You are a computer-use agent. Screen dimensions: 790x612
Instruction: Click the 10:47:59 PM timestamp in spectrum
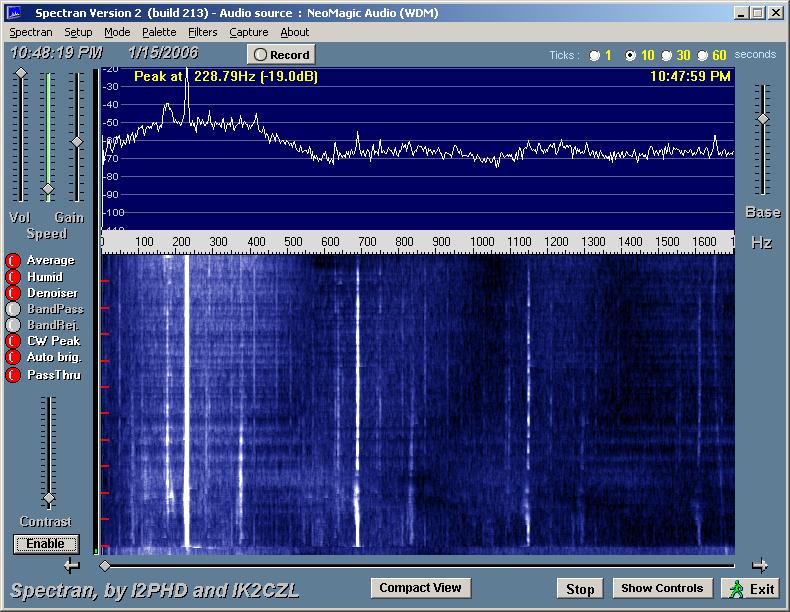pyautogui.click(x=690, y=77)
